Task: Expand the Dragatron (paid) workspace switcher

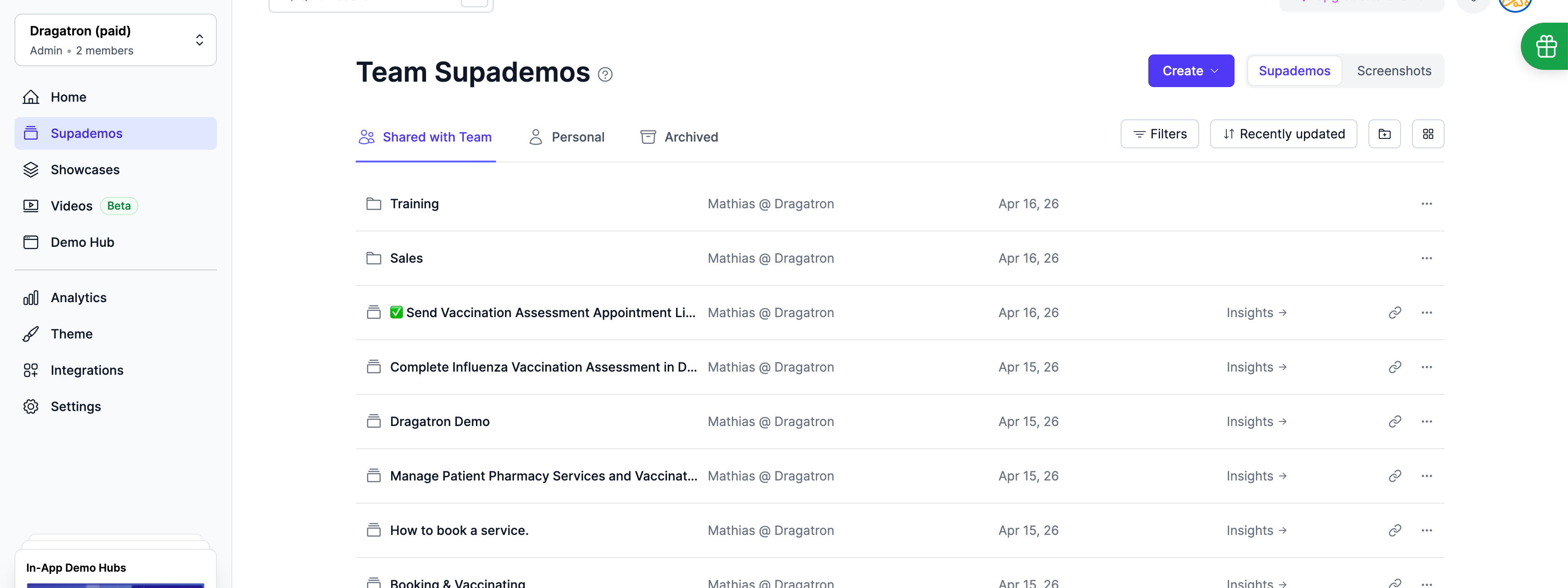Action: point(115,40)
